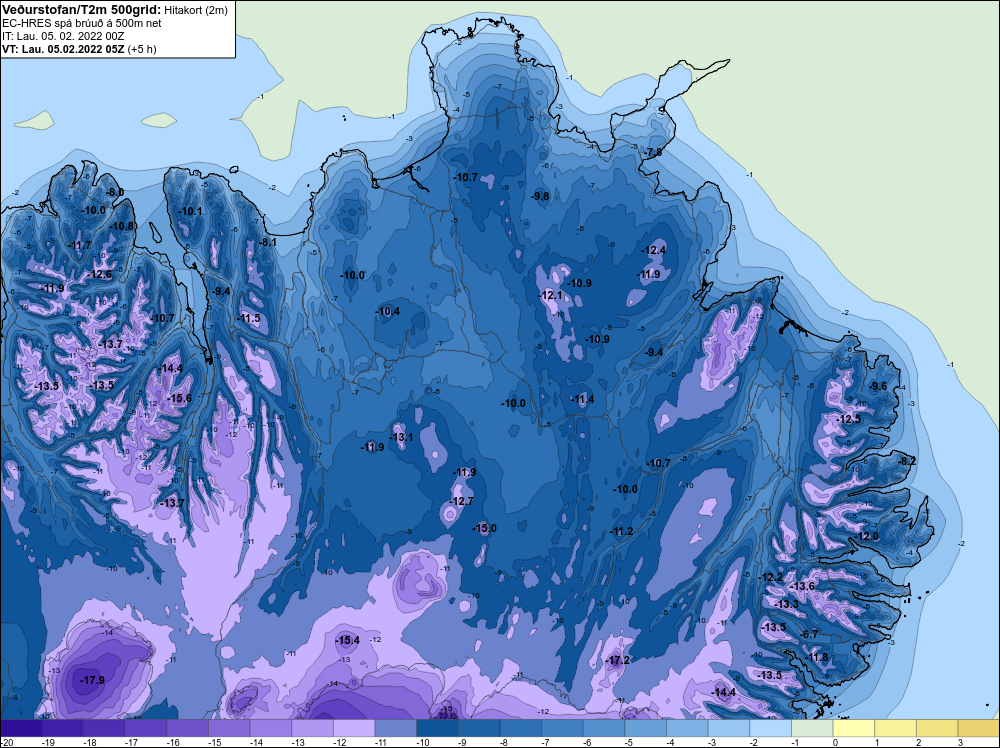The height and width of the screenshot is (748, 1000).
Task: Click the -15.4 temperature label
Action: [348, 640]
